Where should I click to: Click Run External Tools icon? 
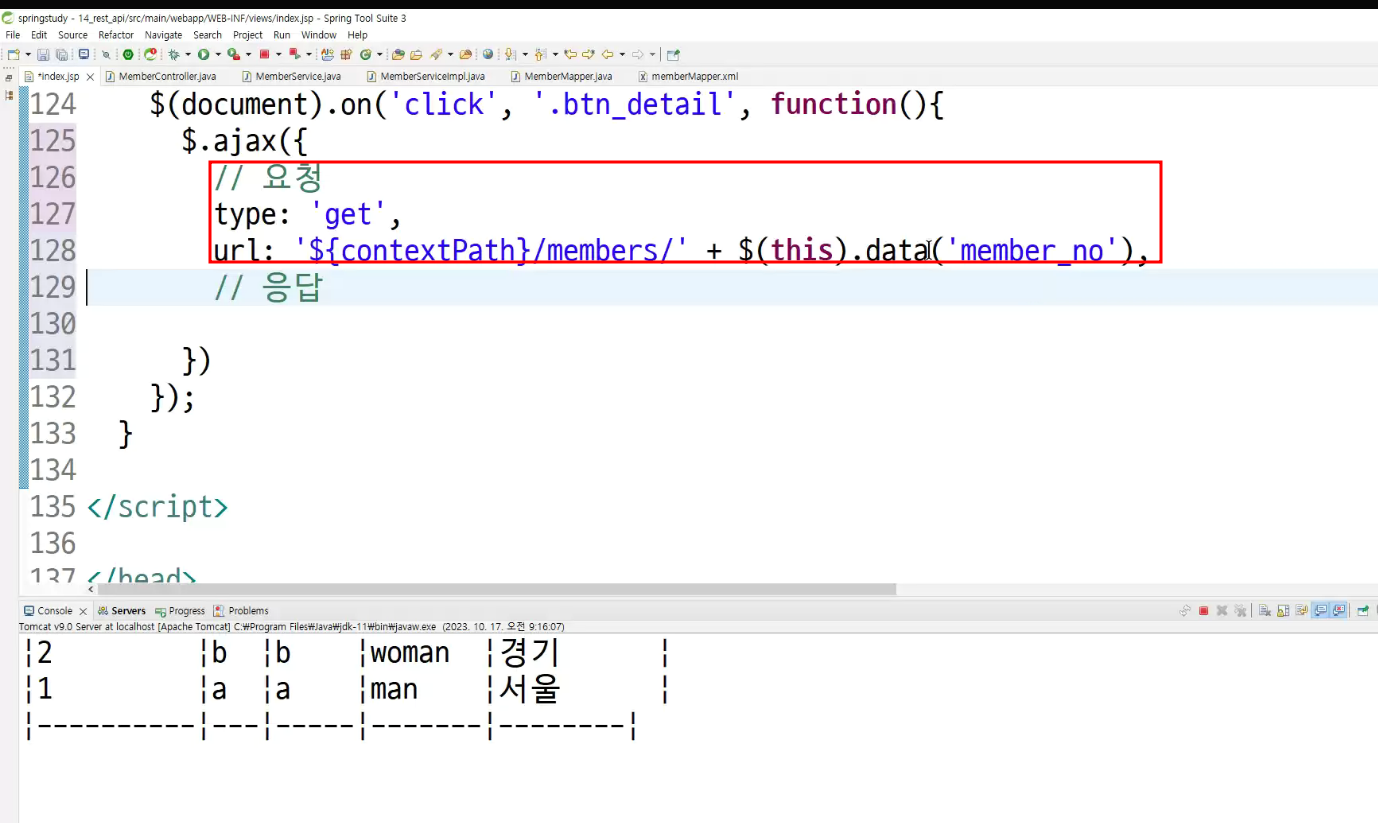tap(232, 54)
